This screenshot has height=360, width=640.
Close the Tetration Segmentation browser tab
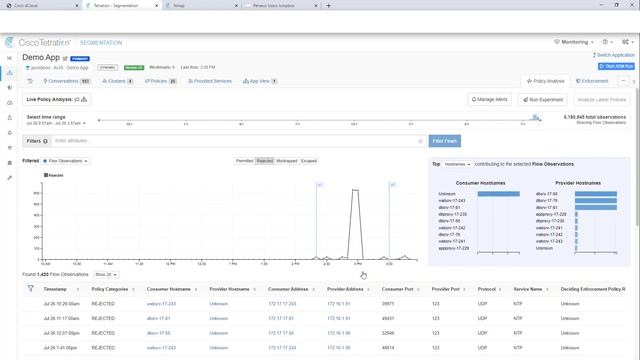coord(156,6)
